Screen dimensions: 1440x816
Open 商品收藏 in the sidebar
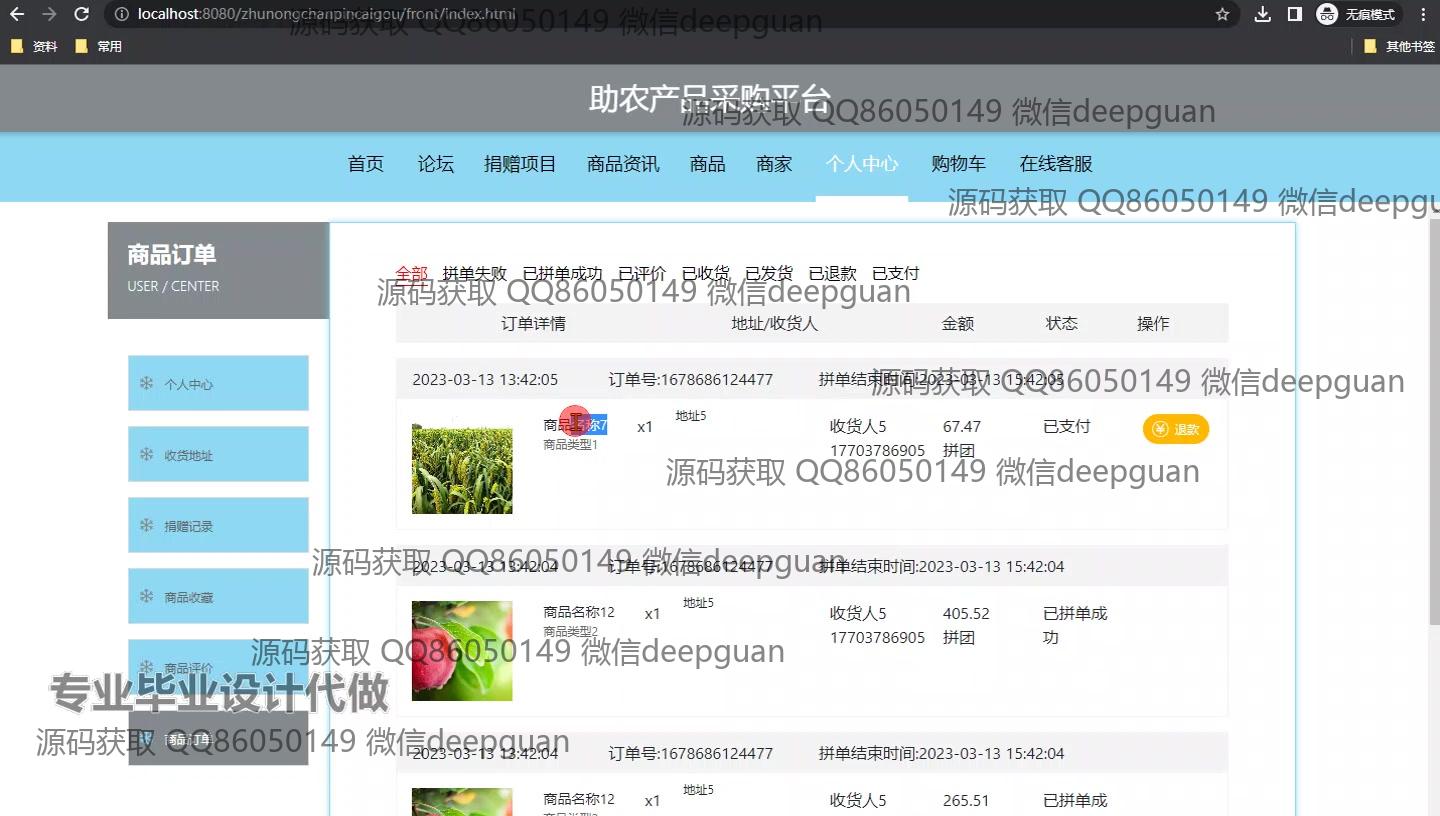coord(218,596)
